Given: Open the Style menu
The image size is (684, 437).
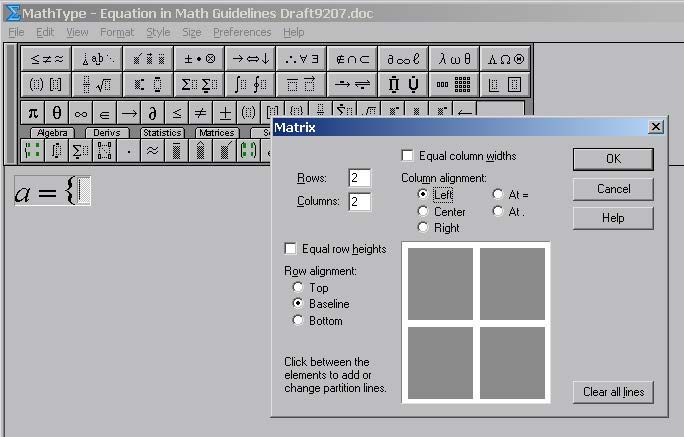Looking at the screenshot, I should [x=158, y=32].
